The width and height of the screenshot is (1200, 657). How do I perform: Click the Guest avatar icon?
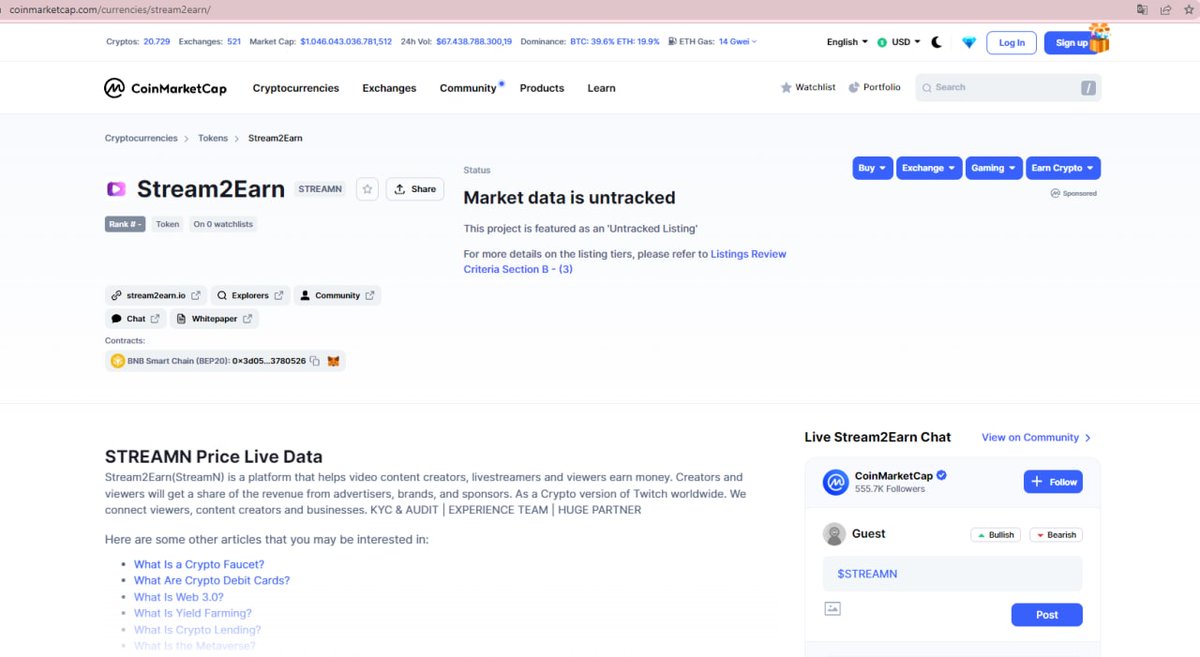pyautogui.click(x=834, y=534)
